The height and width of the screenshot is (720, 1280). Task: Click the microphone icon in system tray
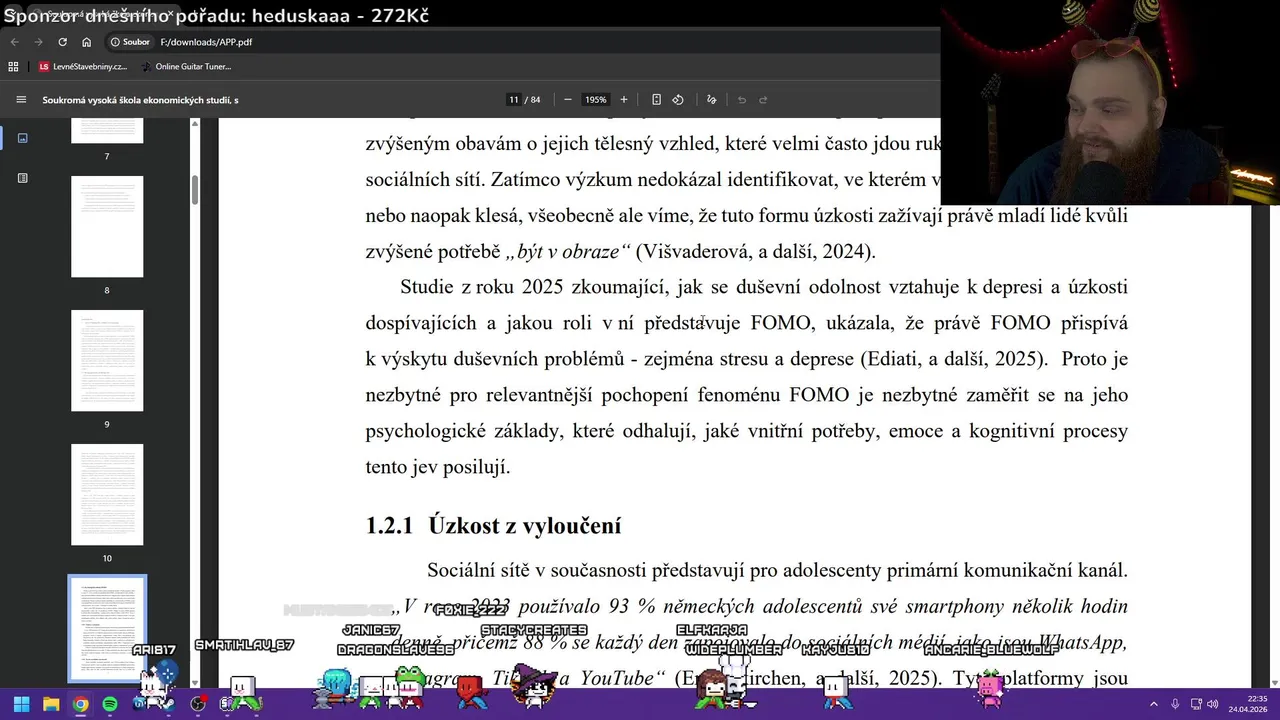(1175, 704)
